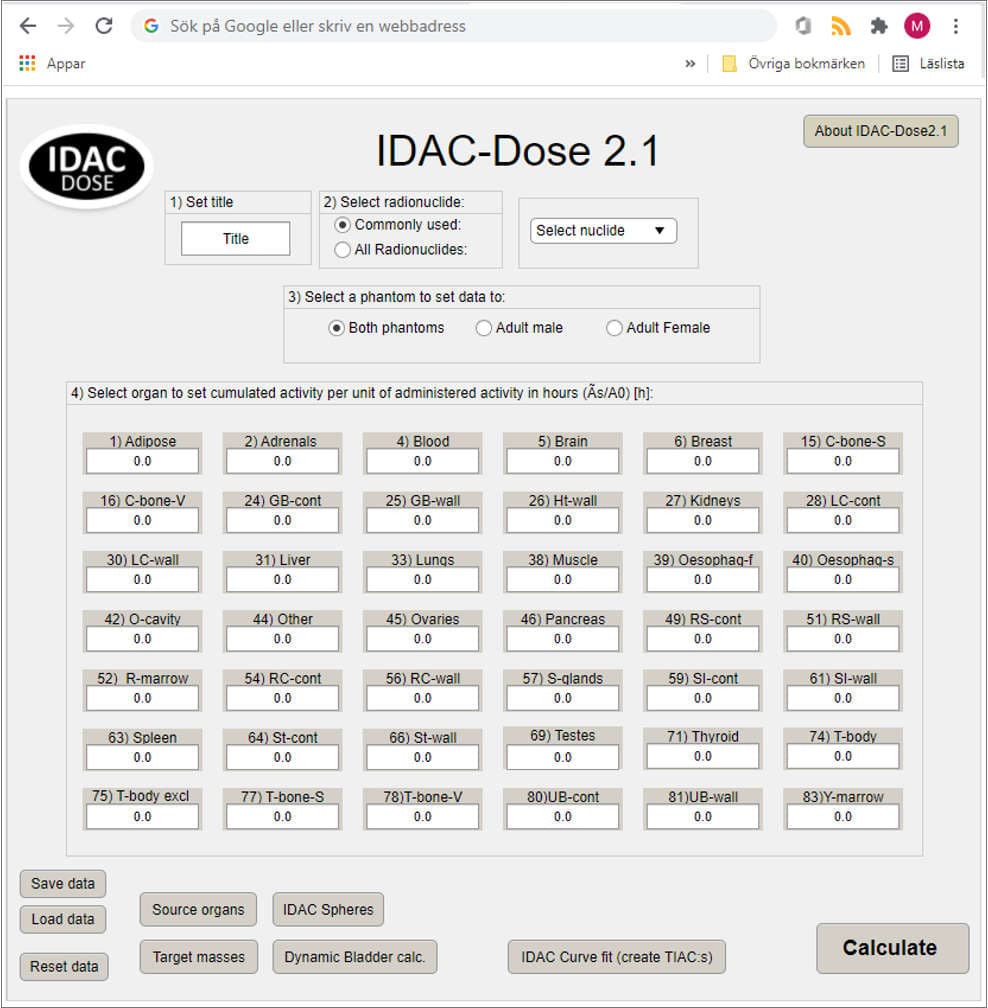This screenshot has height=1008, width=988.
Task: Select the Commonly used radio button
Action: pos(343,225)
